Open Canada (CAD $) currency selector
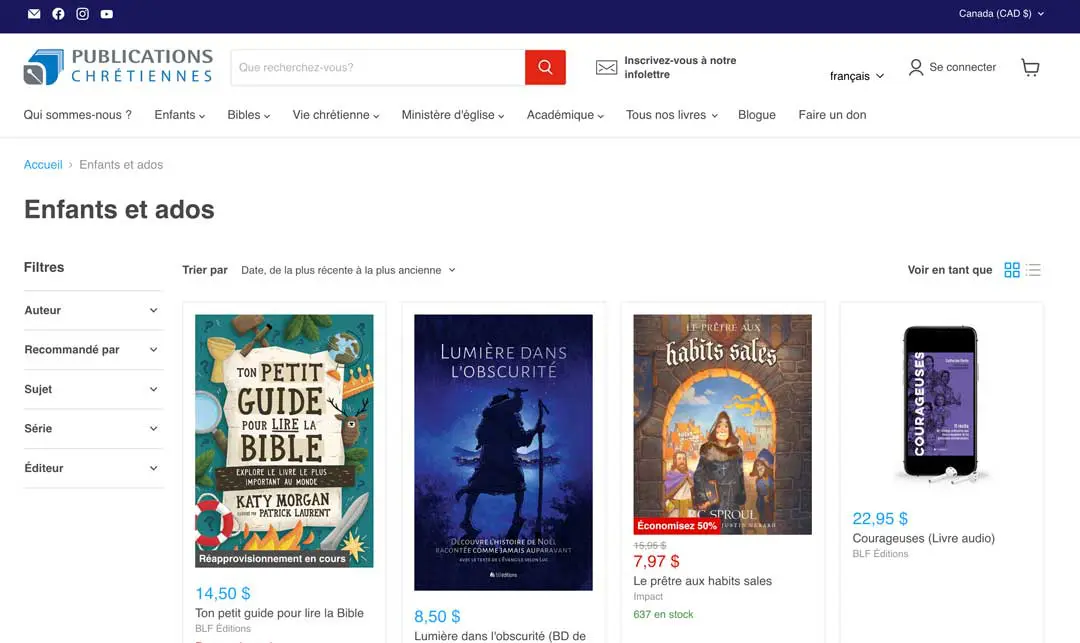1080x643 pixels. coord(1001,14)
